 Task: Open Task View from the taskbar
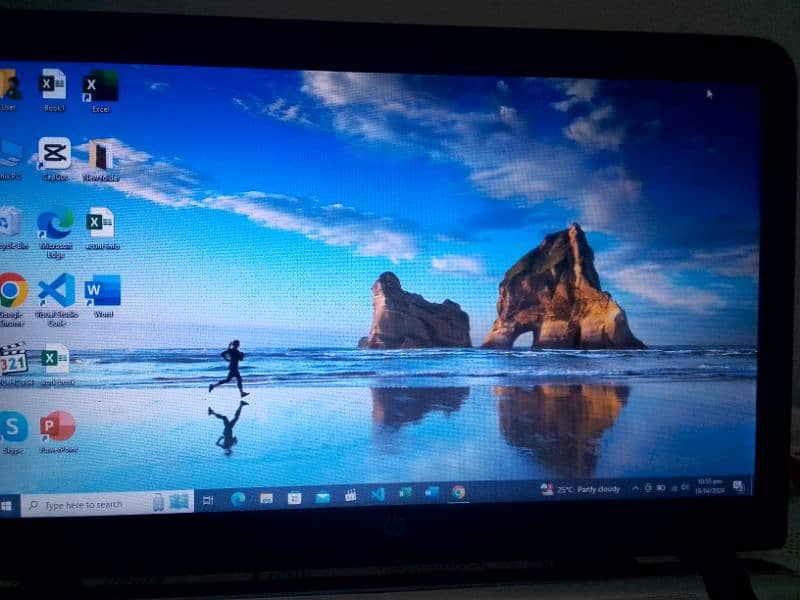[208, 501]
